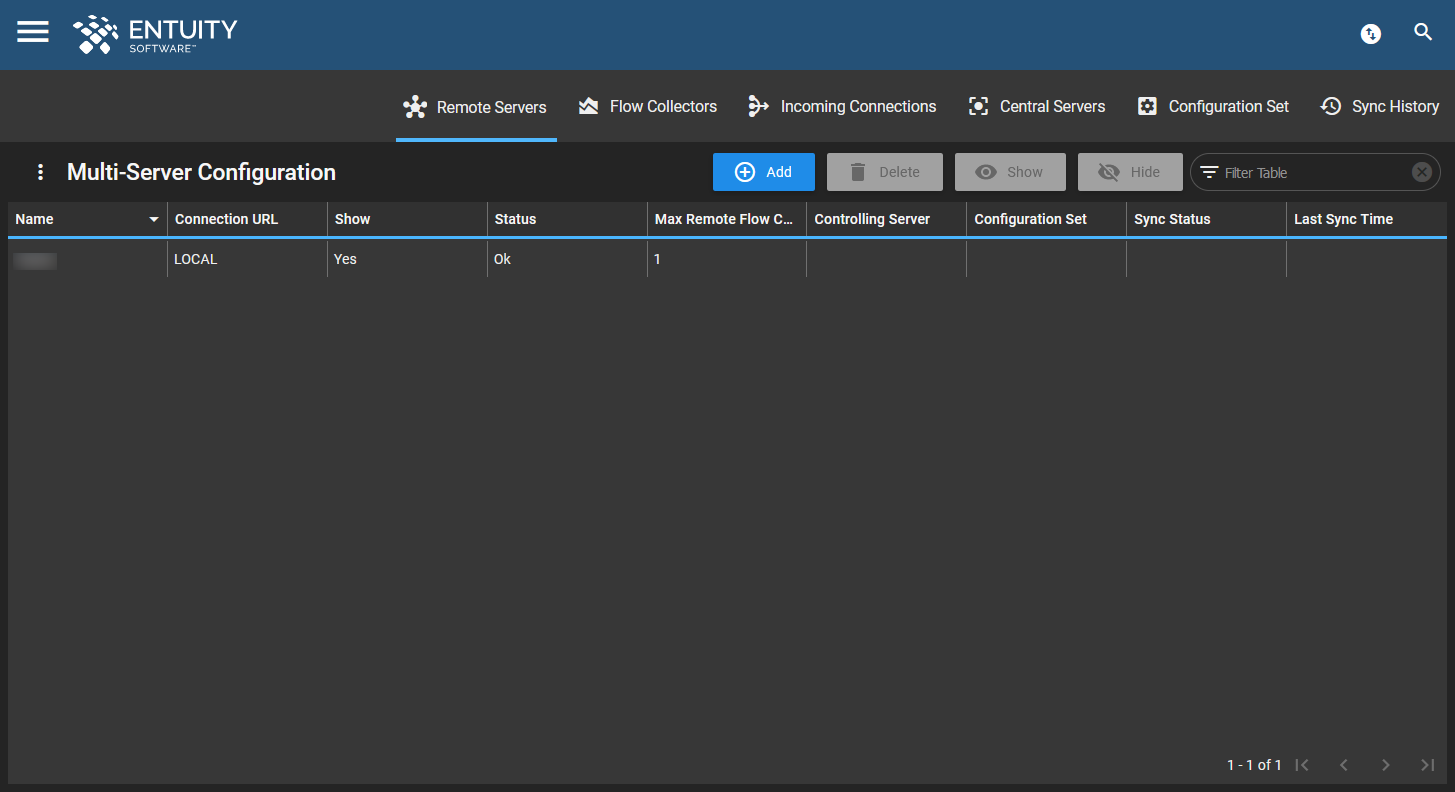Sort by the Status column header
Screen dimensions: 1455x792
coord(567,219)
